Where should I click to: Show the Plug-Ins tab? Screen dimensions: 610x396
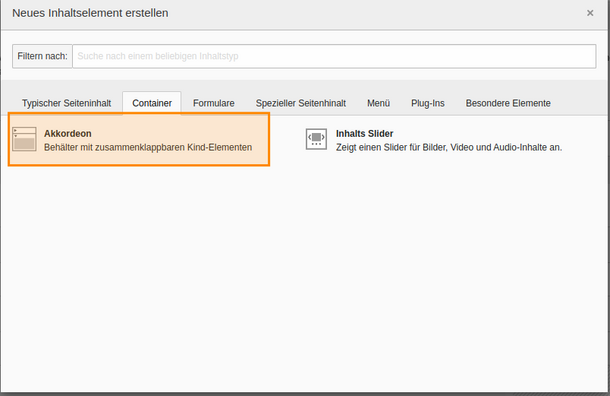click(428, 103)
